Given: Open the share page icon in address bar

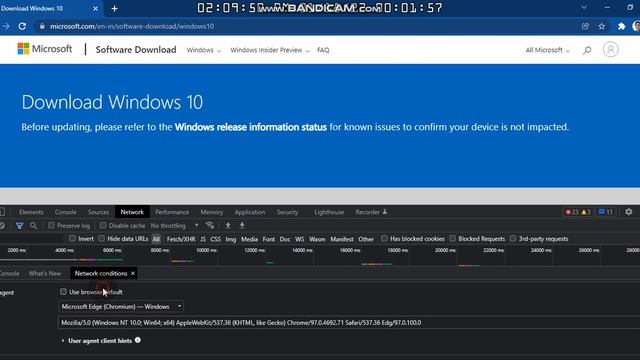Looking at the screenshot, I should pyautogui.click(x=585, y=26).
